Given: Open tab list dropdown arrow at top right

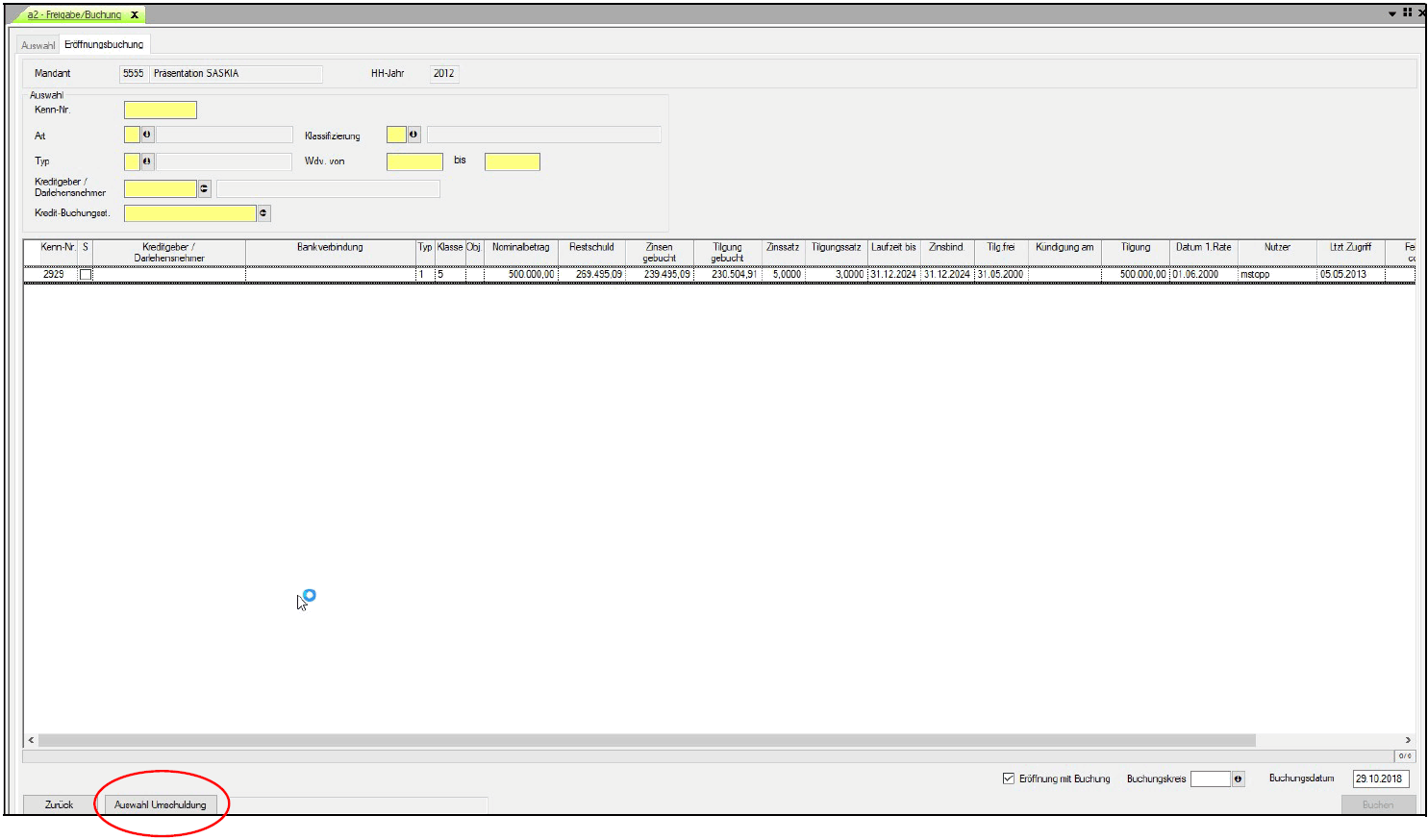Looking at the screenshot, I should point(1392,13).
